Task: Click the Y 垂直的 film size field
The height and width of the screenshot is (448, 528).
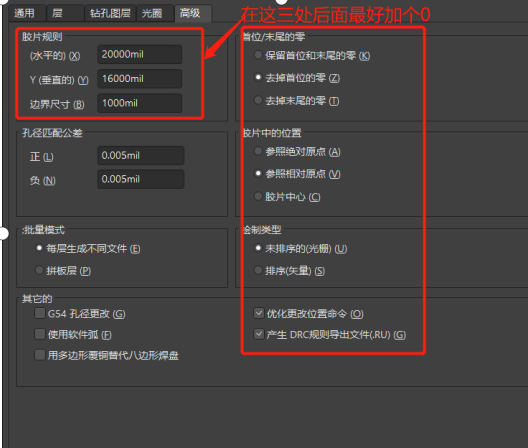Action: click(x=140, y=79)
